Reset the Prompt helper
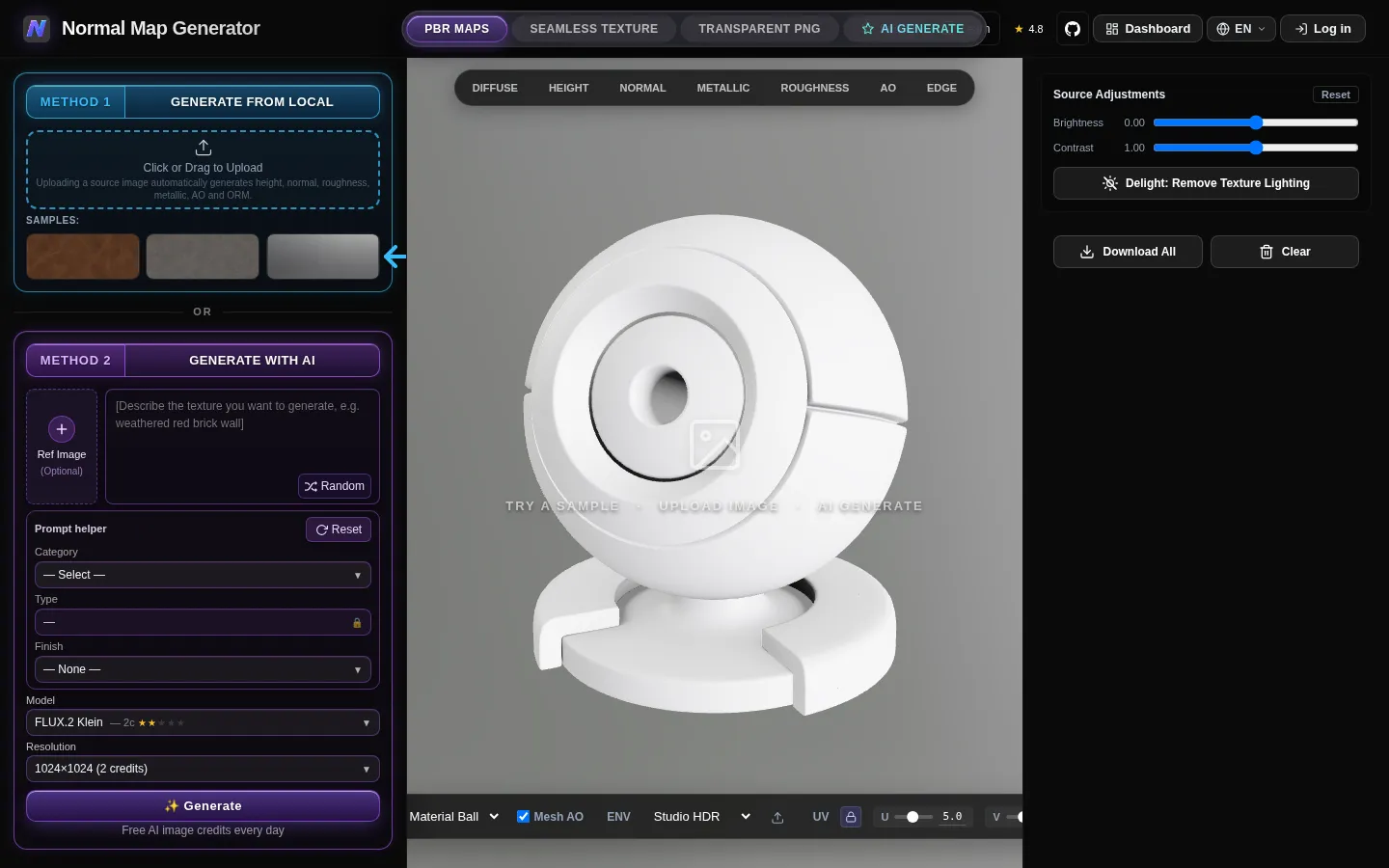Viewport: 1389px width, 868px height. 339,529
